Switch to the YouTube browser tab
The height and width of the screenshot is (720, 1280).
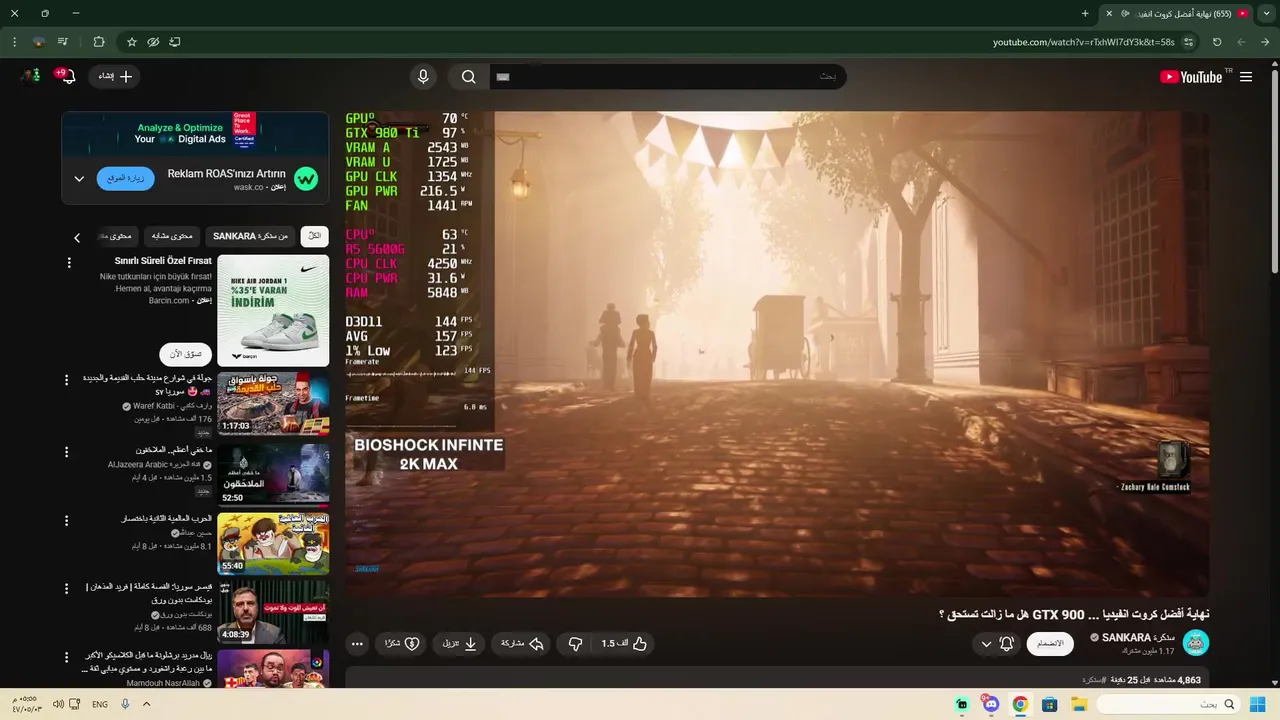tap(1183, 13)
